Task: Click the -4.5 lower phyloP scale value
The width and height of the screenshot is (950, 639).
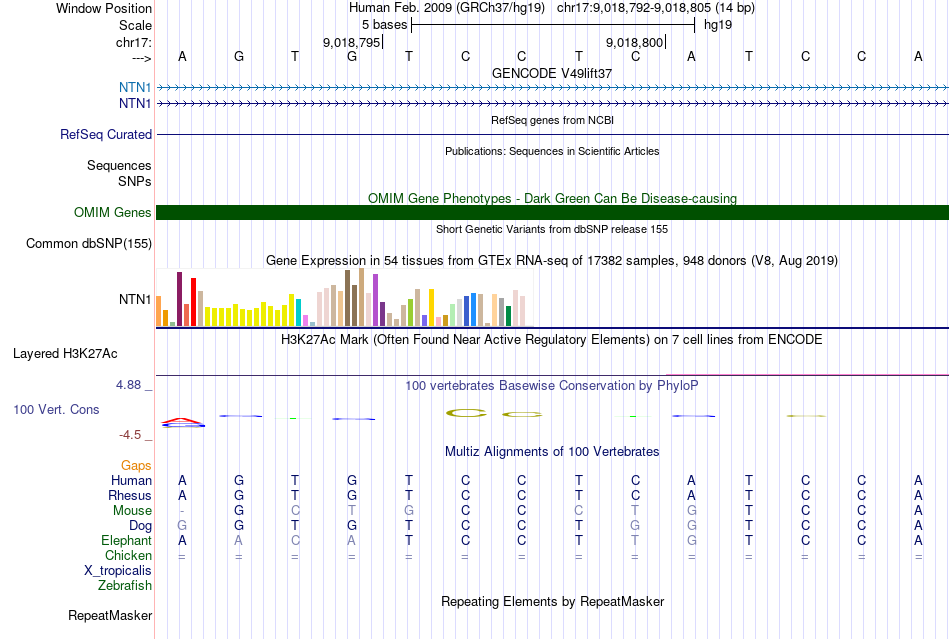Action: click(x=130, y=435)
